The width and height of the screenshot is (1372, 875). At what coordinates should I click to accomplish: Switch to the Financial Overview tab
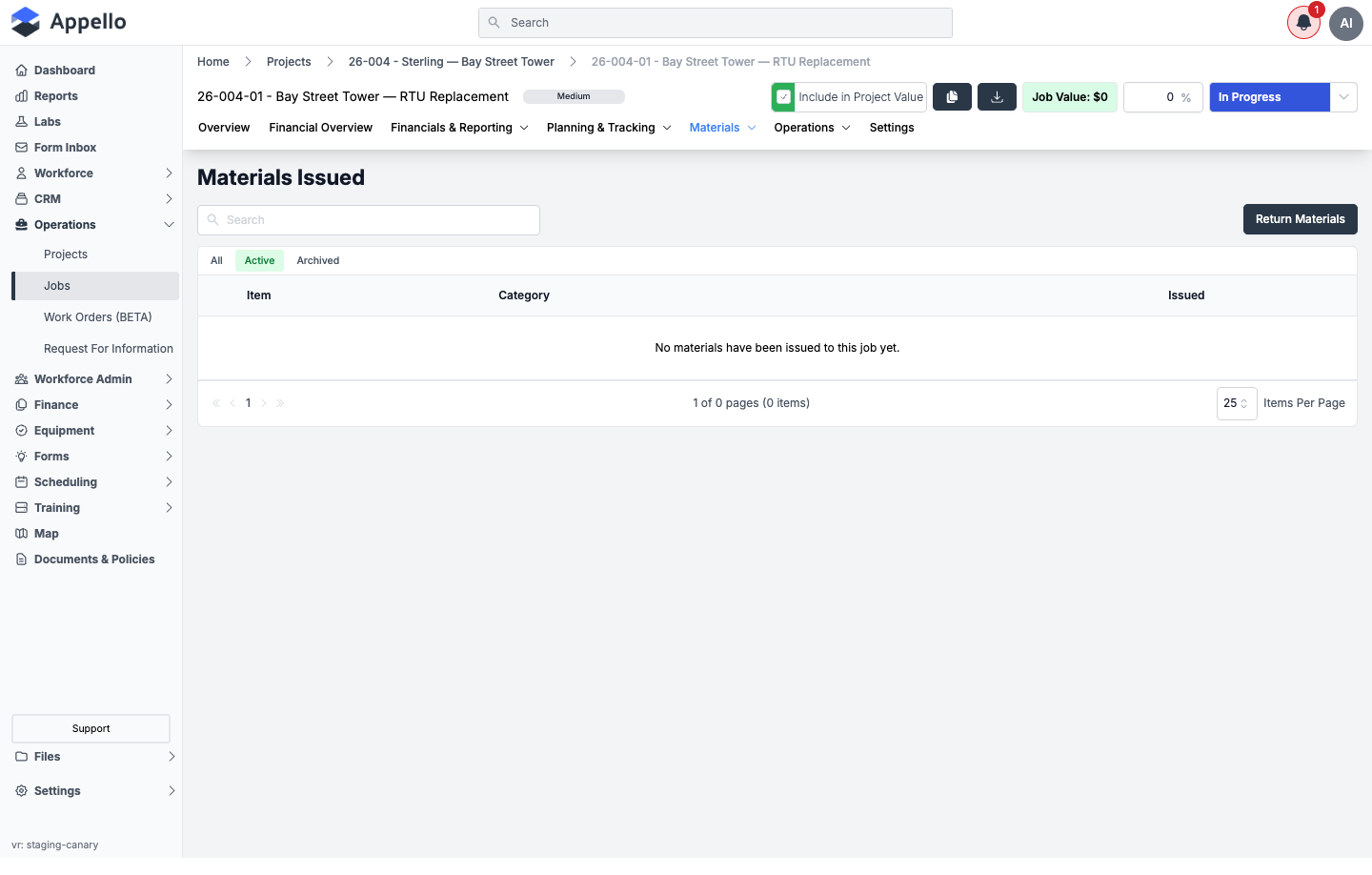coord(320,128)
